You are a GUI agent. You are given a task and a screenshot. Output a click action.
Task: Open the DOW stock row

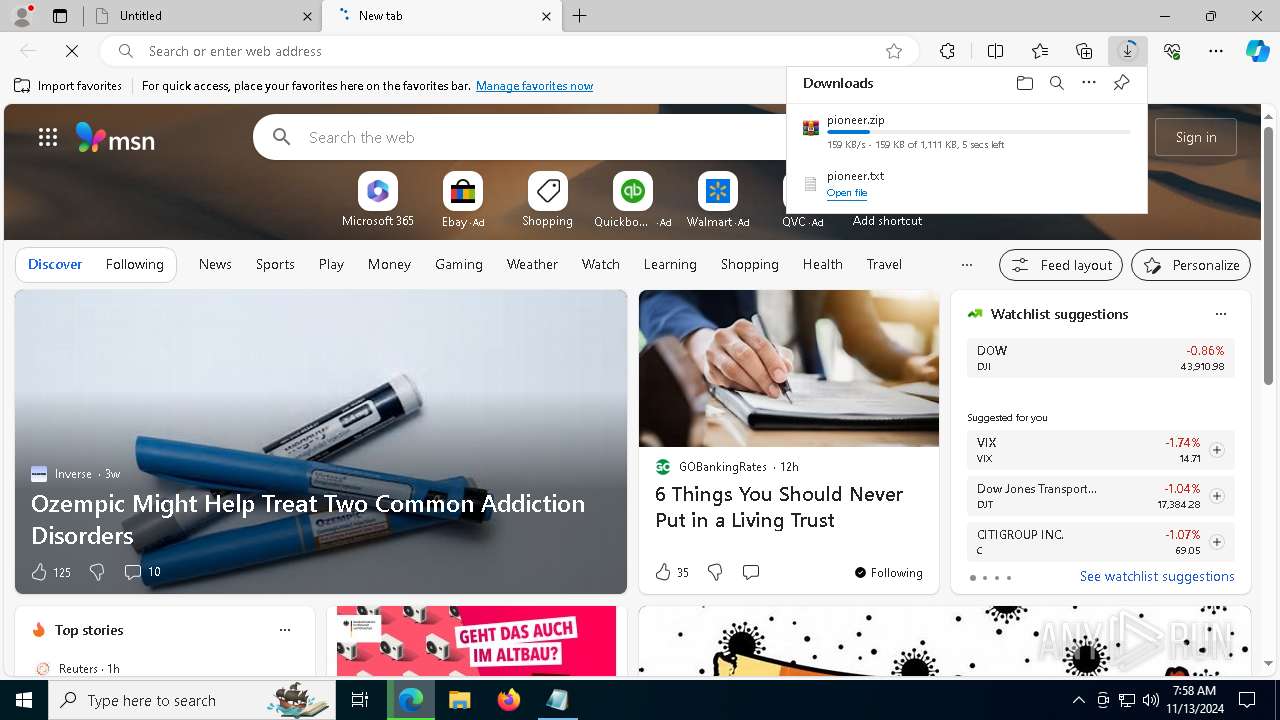point(1100,358)
